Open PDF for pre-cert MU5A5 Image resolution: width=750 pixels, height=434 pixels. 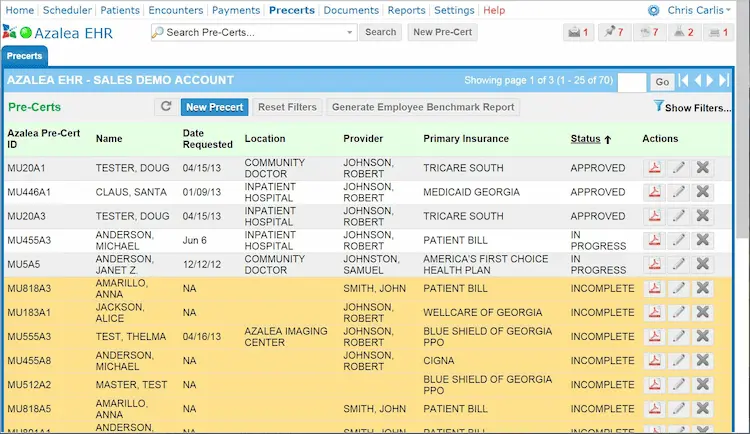(x=654, y=264)
